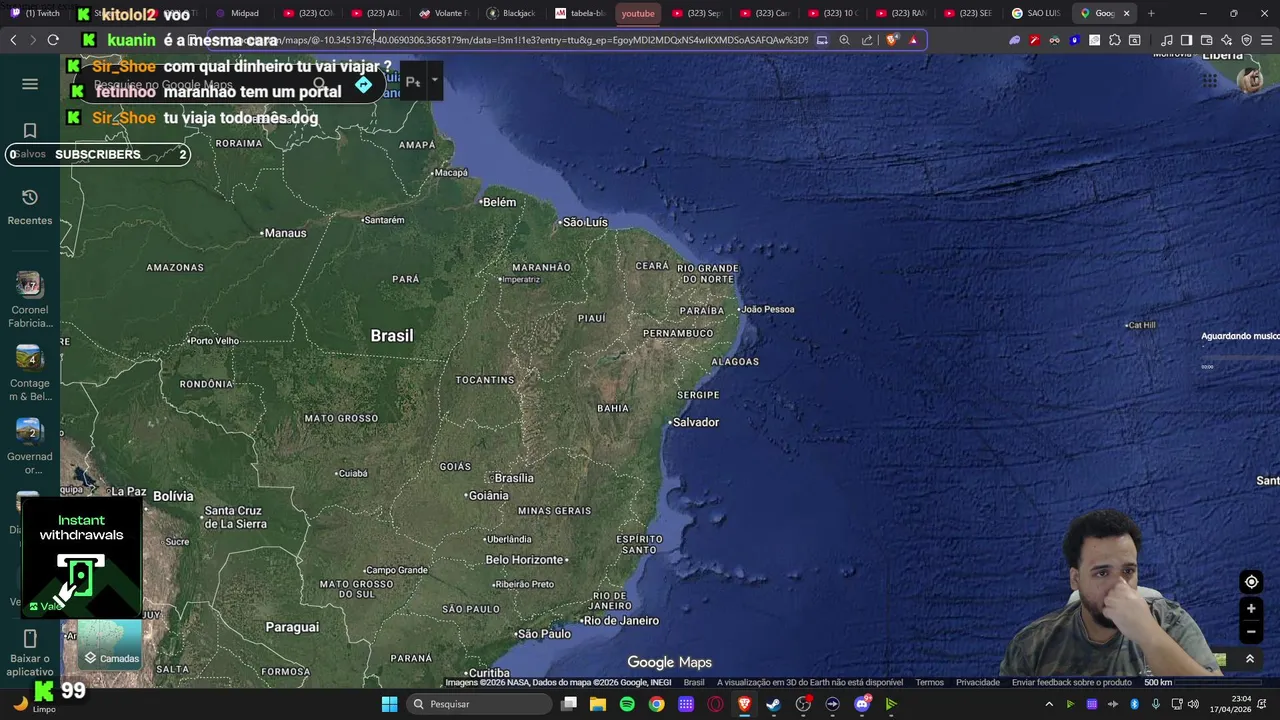Open Spotify from the taskbar
The width and height of the screenshot is (1280, 720).
pyautogui.click(x=627, y=704)
